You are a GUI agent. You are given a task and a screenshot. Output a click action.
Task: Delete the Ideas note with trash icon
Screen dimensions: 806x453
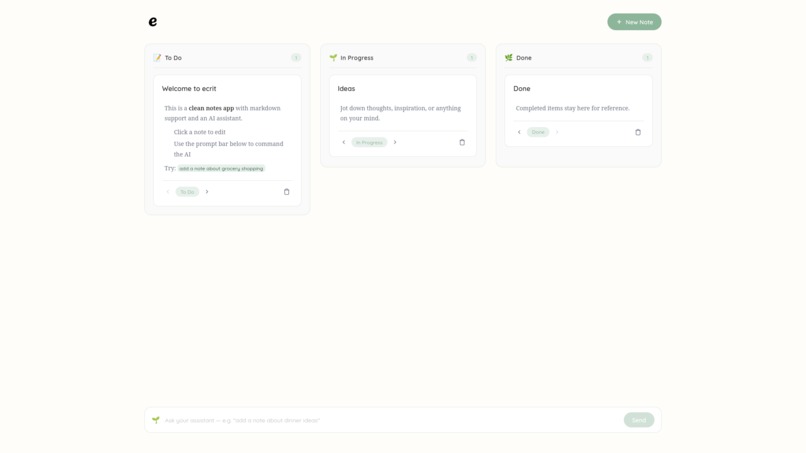click(x=462, y=142)
